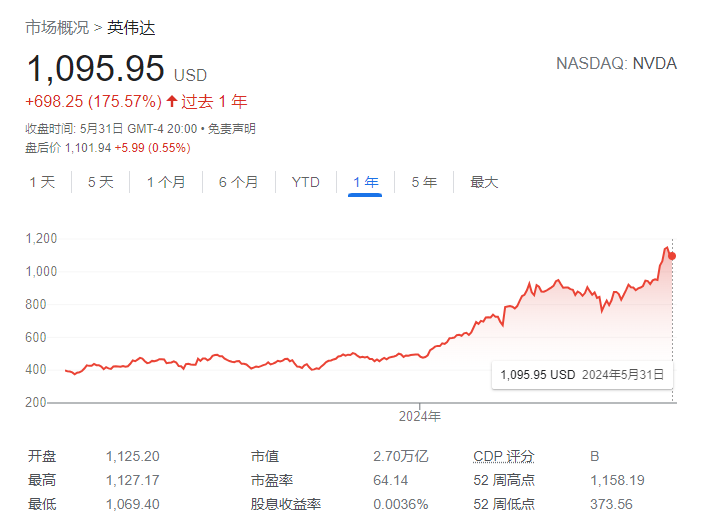Click the CDP score value B

click(595, 456)
